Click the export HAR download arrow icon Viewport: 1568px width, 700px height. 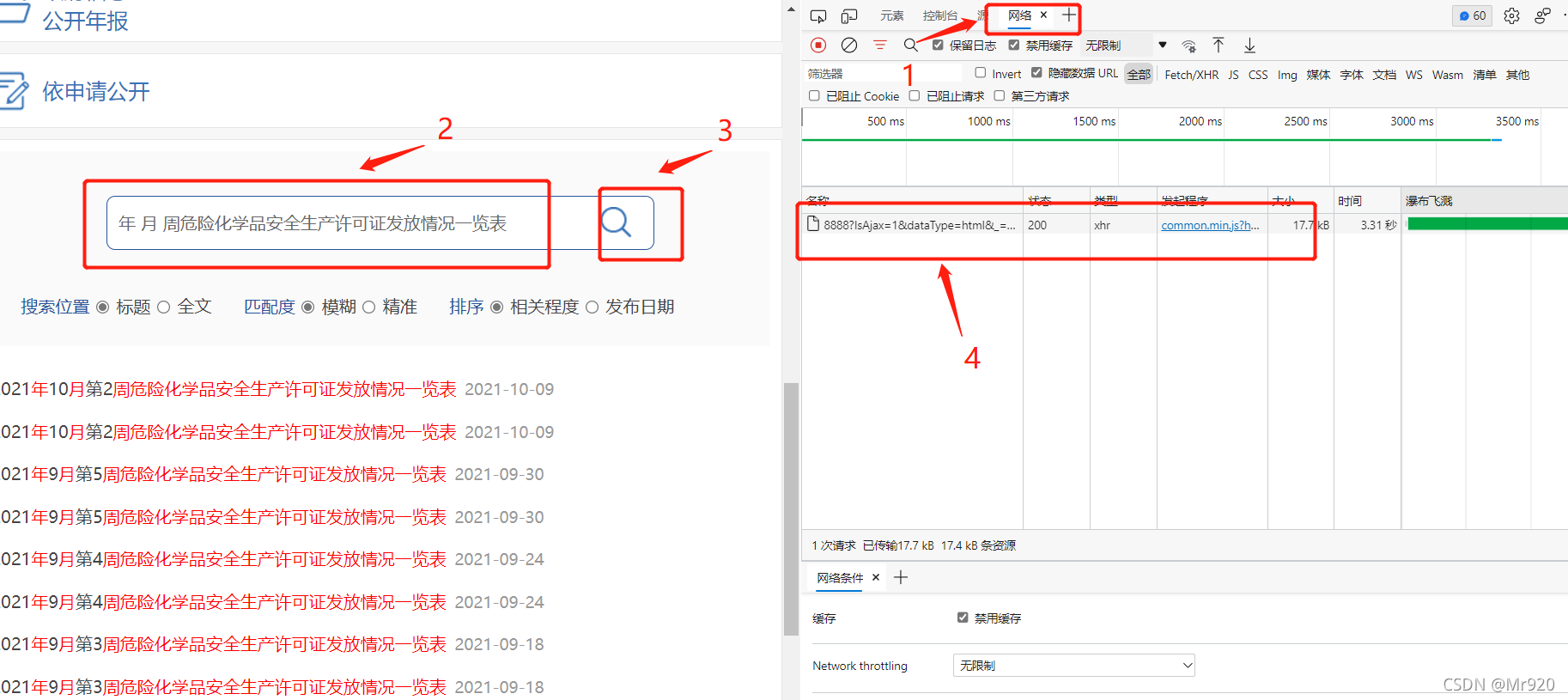click(x=1250, y=46)
